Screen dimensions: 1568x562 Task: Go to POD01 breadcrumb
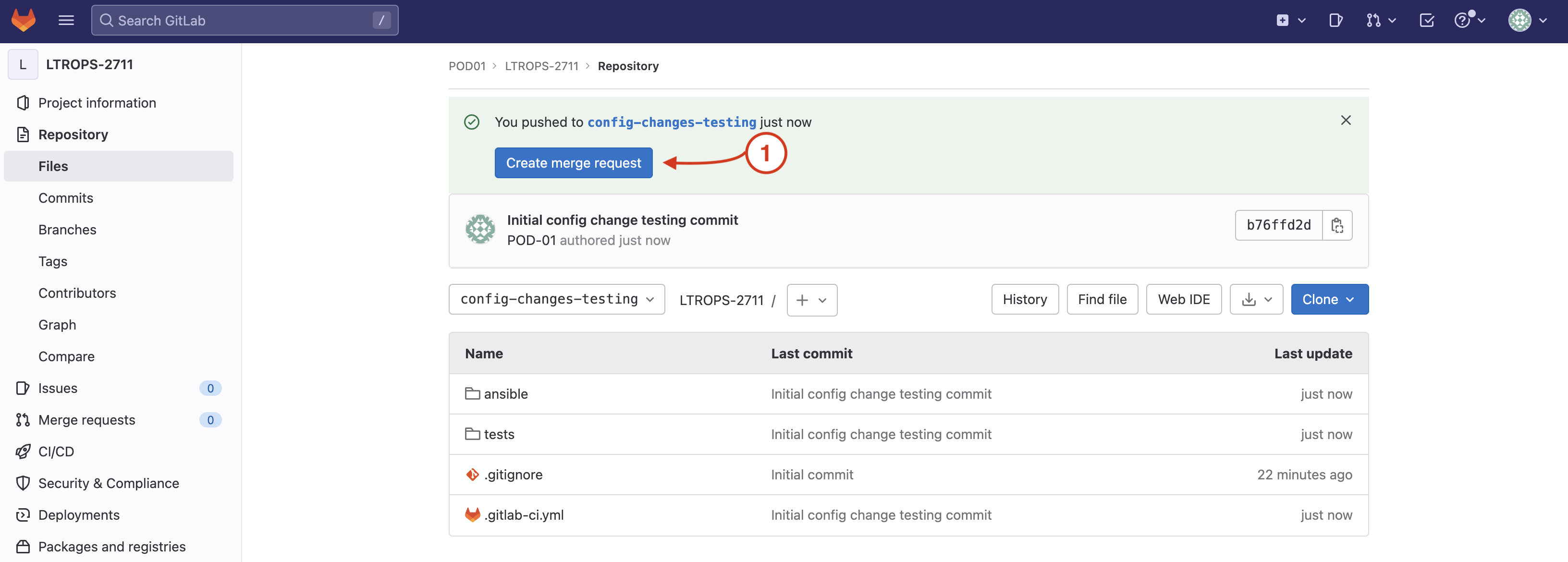pos(467,66)
